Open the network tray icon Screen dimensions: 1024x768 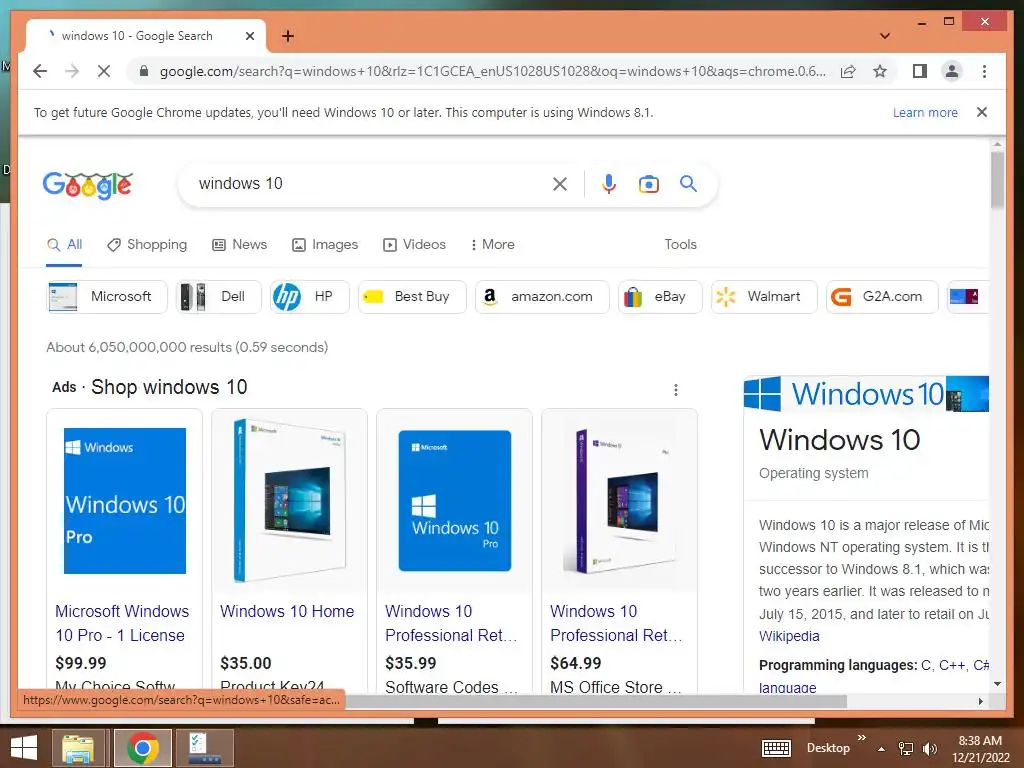pos(906,749)
